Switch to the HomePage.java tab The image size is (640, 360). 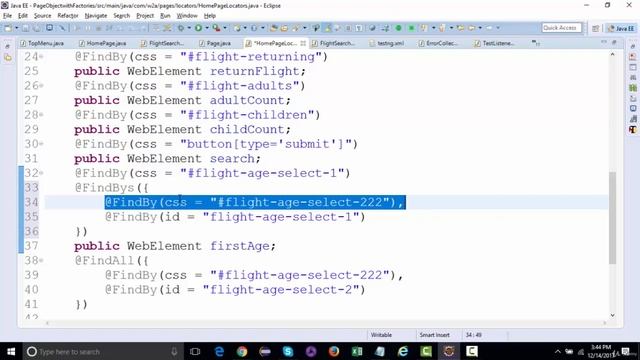pos(102,43)
